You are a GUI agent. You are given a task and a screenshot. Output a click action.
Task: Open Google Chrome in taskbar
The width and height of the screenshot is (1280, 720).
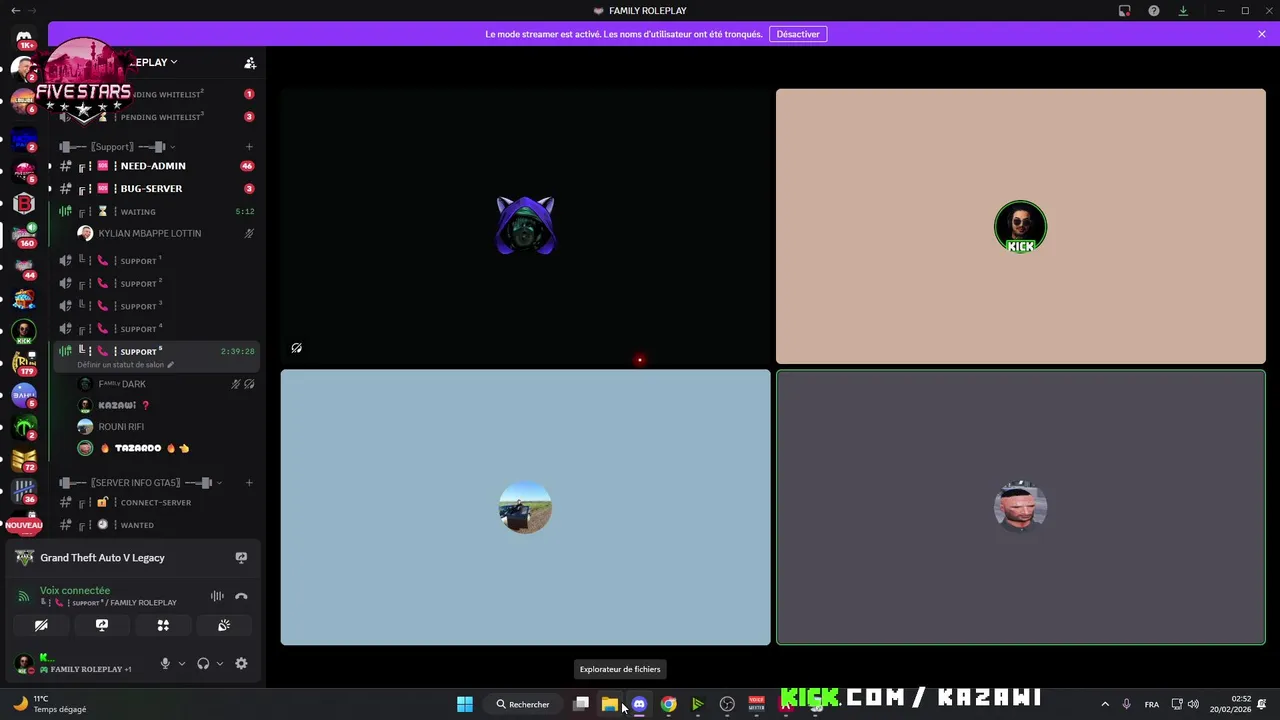pos(668,704)
